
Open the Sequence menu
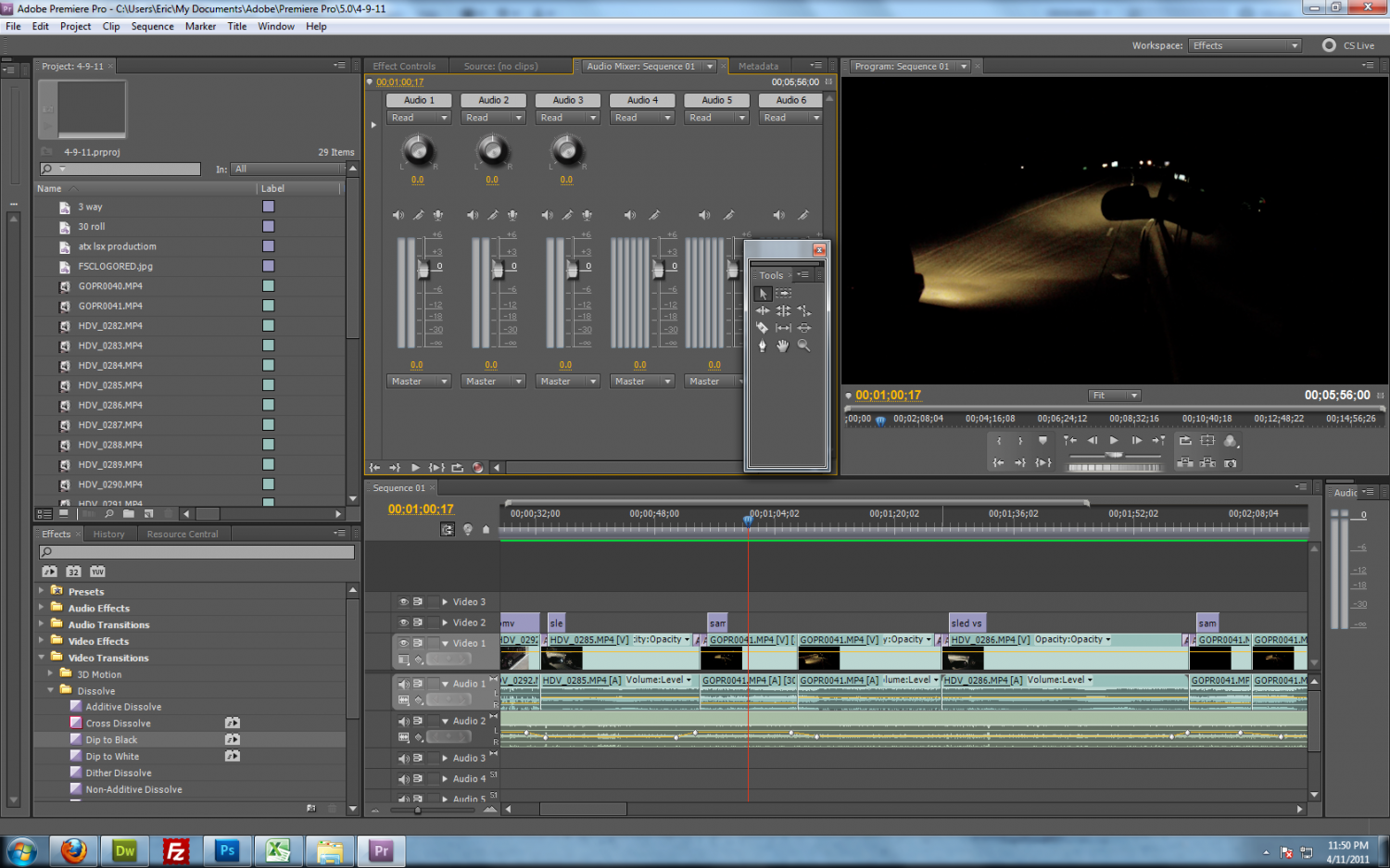click(152, 26)
